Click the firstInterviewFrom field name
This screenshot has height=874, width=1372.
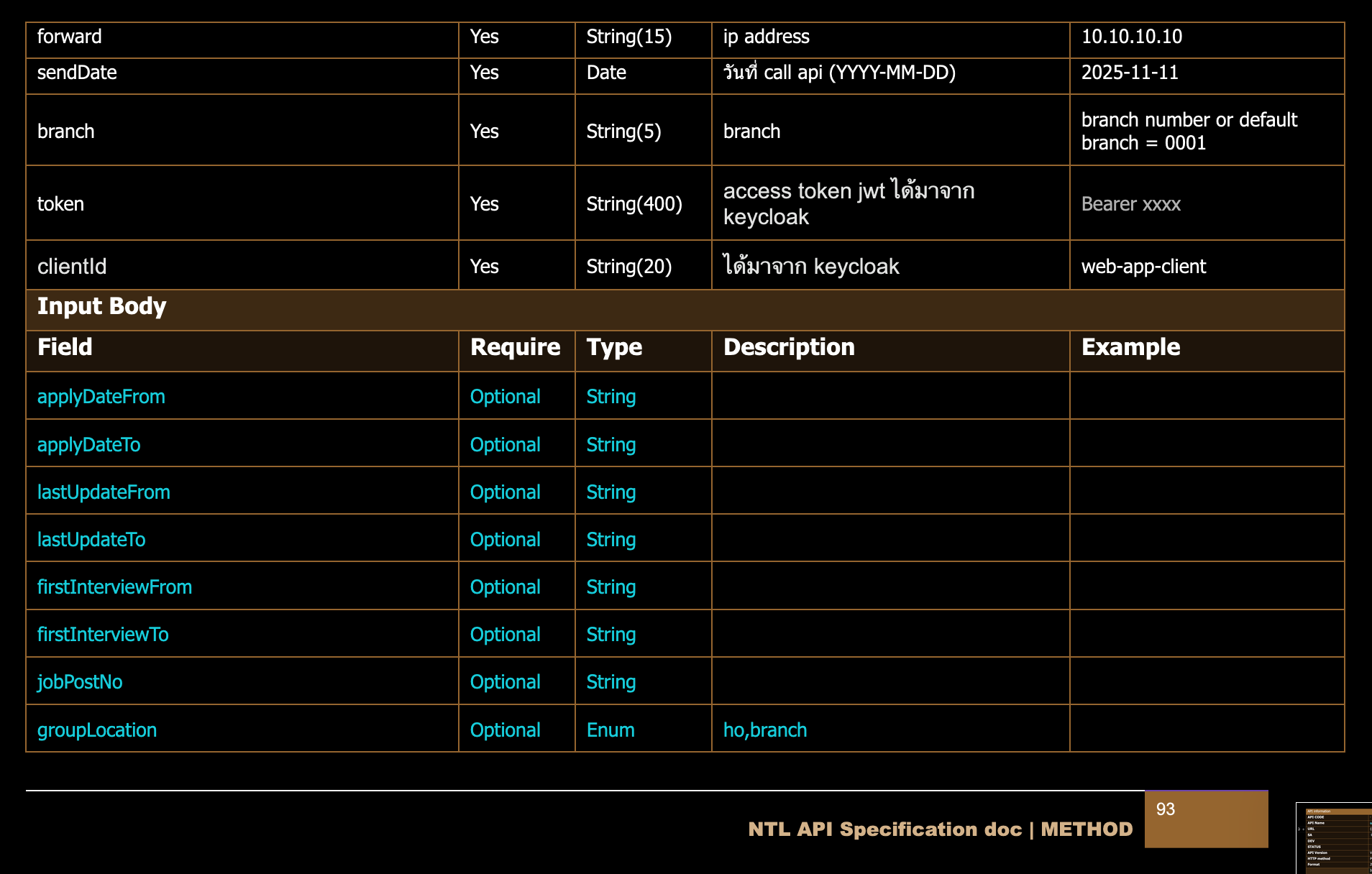coord(114,587)
